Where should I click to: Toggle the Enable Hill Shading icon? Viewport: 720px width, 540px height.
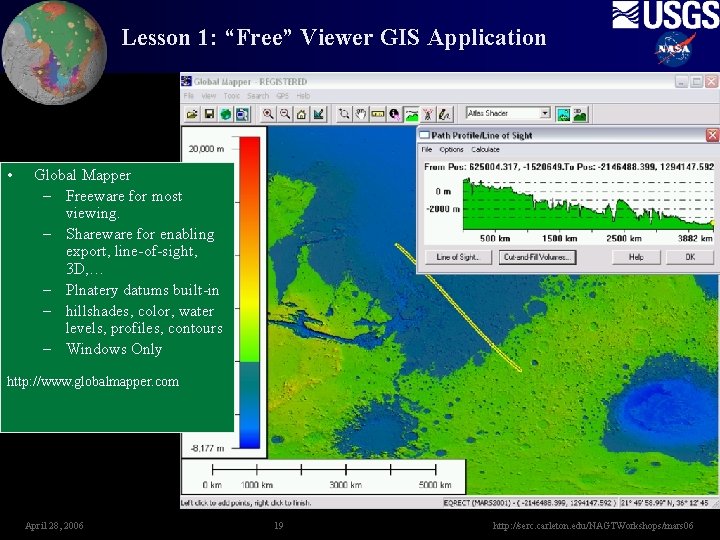563,114
